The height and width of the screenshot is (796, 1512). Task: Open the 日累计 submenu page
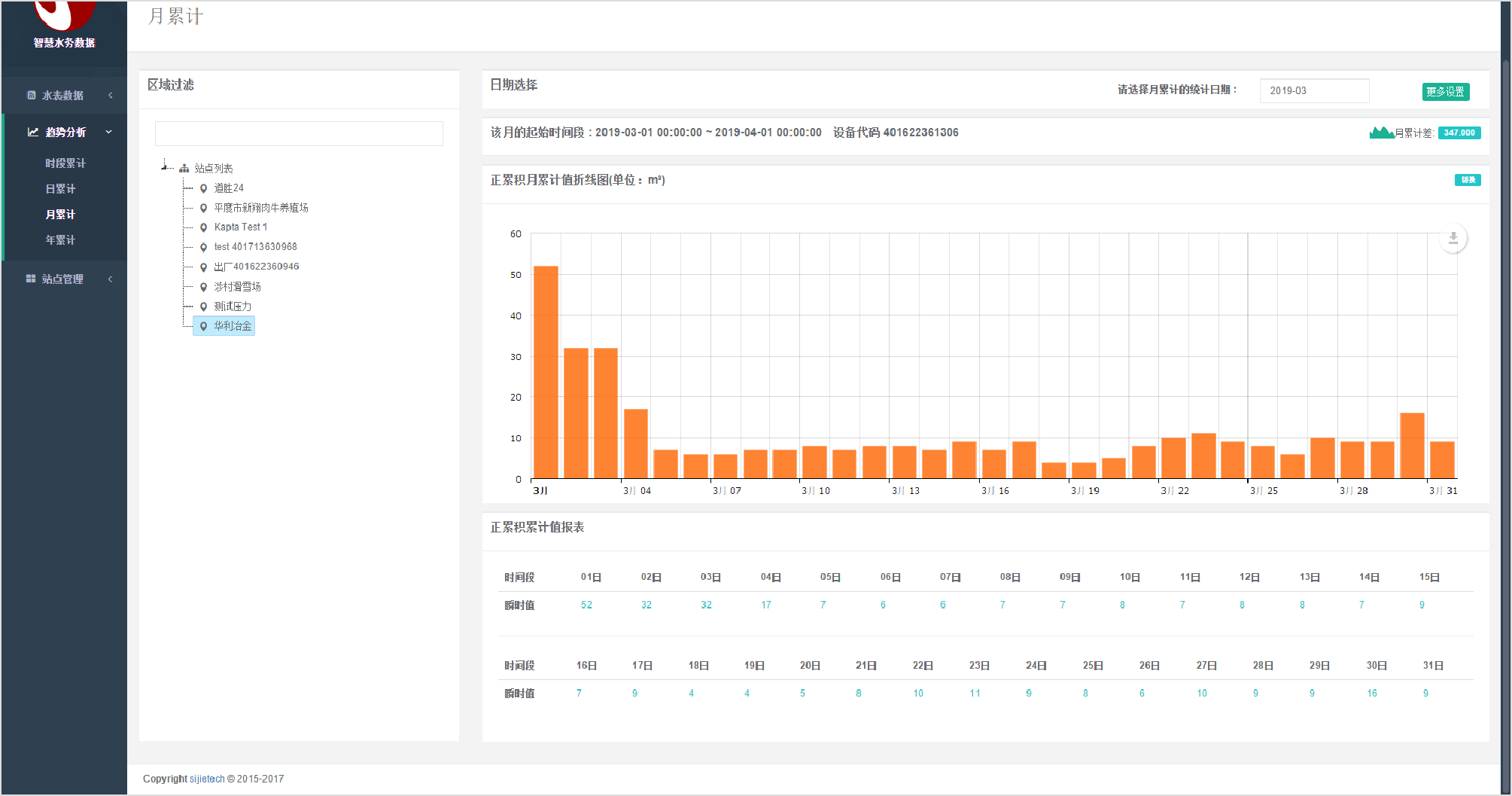click(60, 189)
